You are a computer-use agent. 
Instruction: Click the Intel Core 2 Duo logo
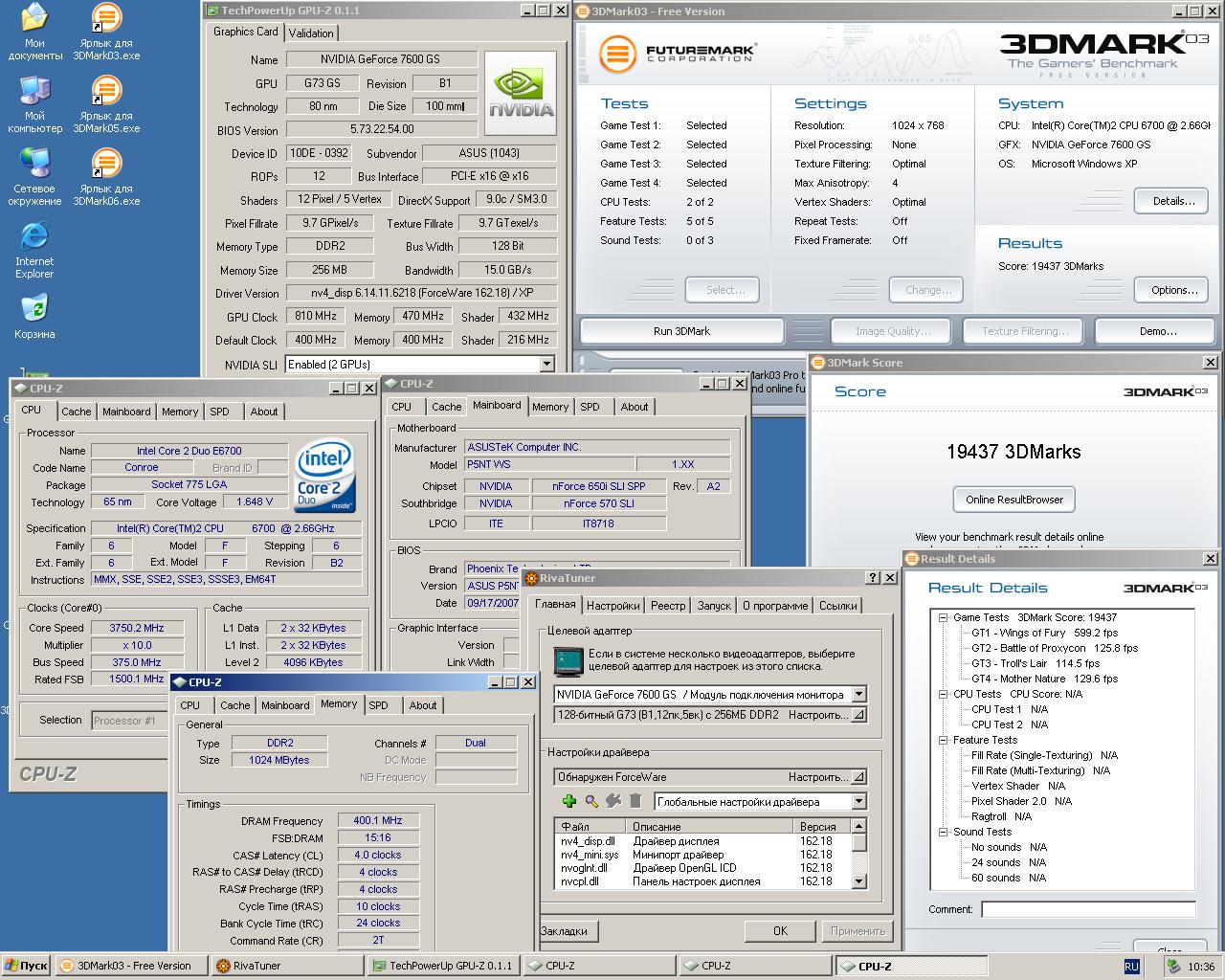pyautogui.click(x=326, y=476)
